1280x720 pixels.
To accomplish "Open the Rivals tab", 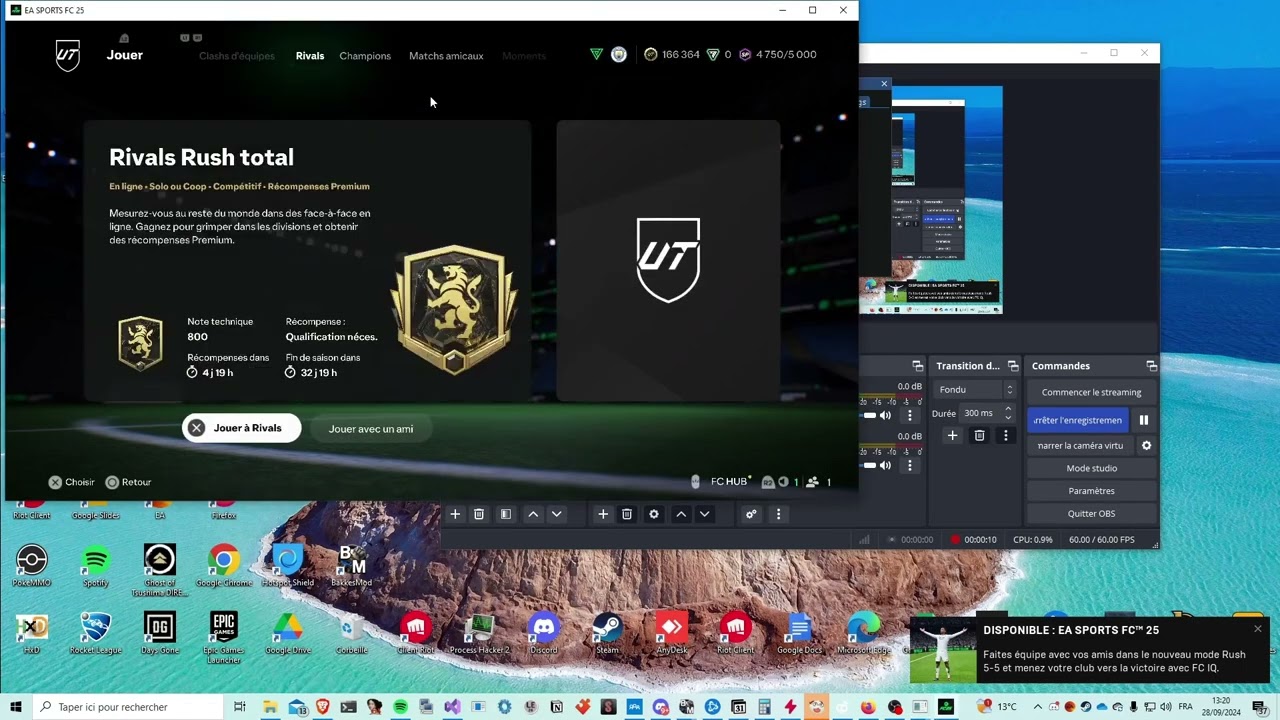I will click(x=310, y=56).
